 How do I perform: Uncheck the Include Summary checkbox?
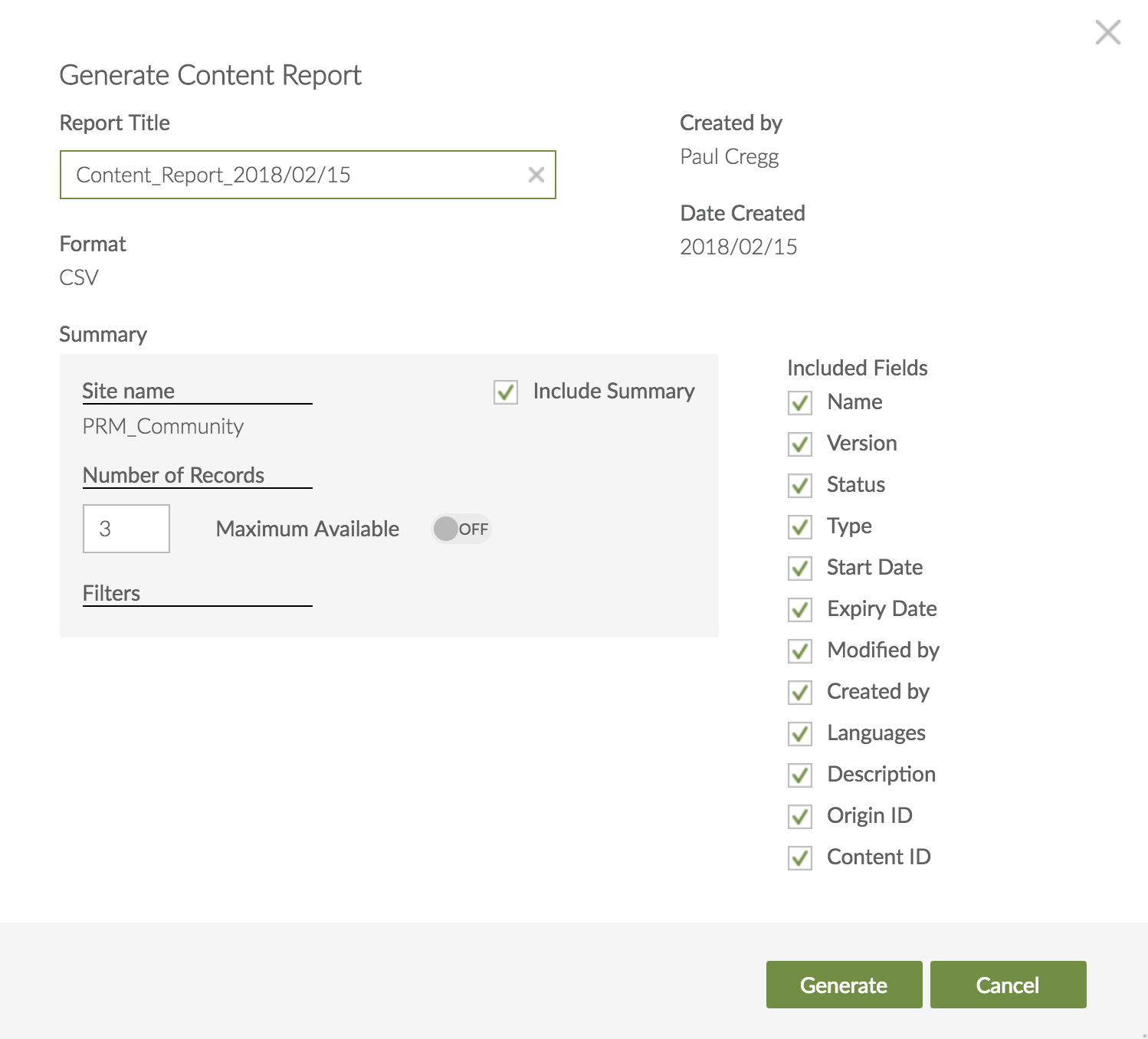pos(506,392)
